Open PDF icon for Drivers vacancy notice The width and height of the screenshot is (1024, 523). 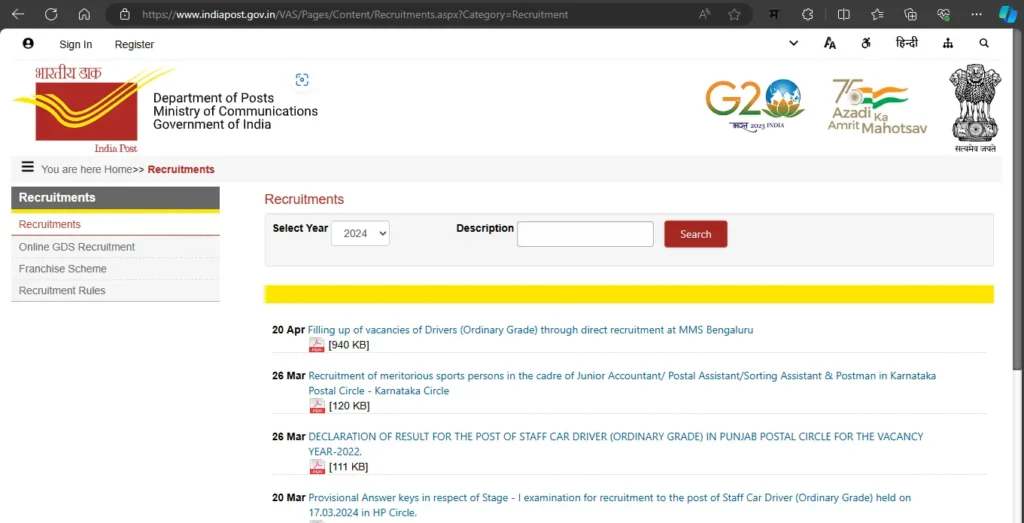(x=317, y=345)
